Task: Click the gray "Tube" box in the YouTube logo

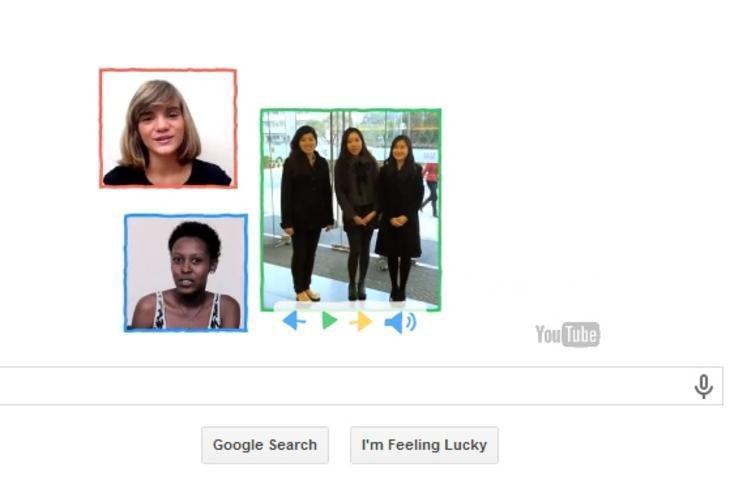Action: (x=581, y=334)
